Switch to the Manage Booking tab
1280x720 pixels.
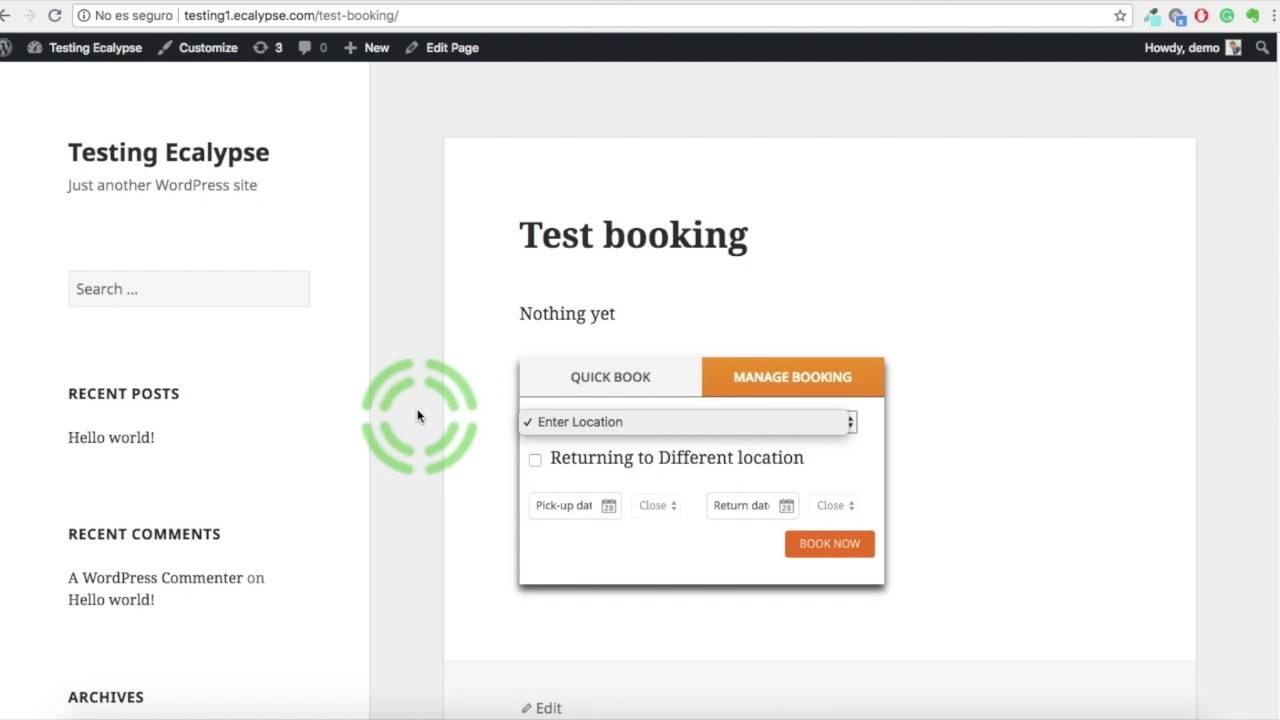792,377
